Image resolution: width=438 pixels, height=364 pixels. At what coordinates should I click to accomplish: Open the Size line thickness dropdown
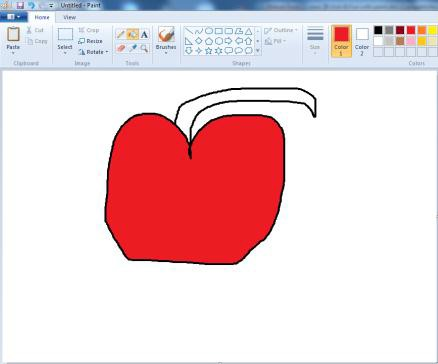click(x=315, y=40)
